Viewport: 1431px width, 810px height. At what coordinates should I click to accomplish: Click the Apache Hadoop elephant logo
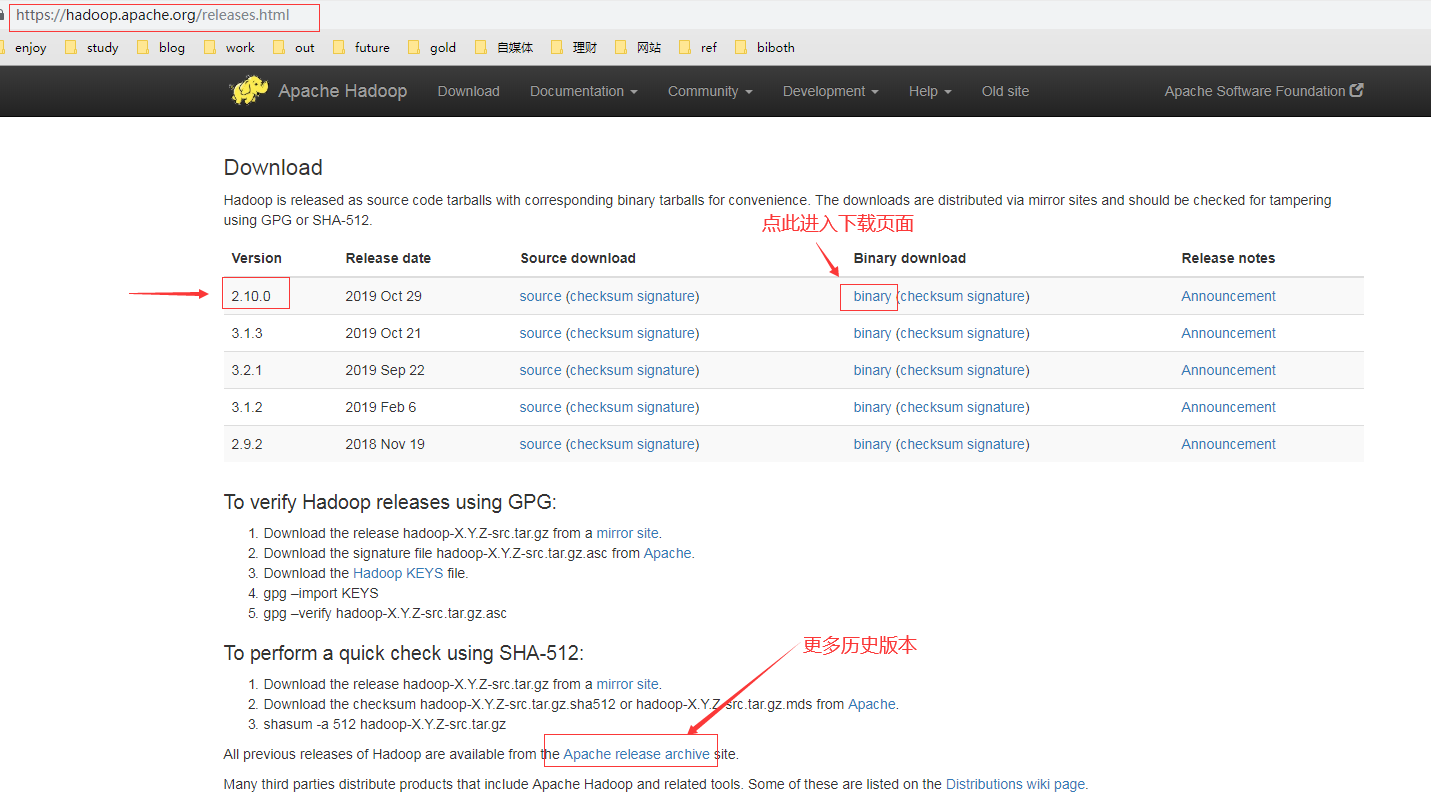(249, 91)
